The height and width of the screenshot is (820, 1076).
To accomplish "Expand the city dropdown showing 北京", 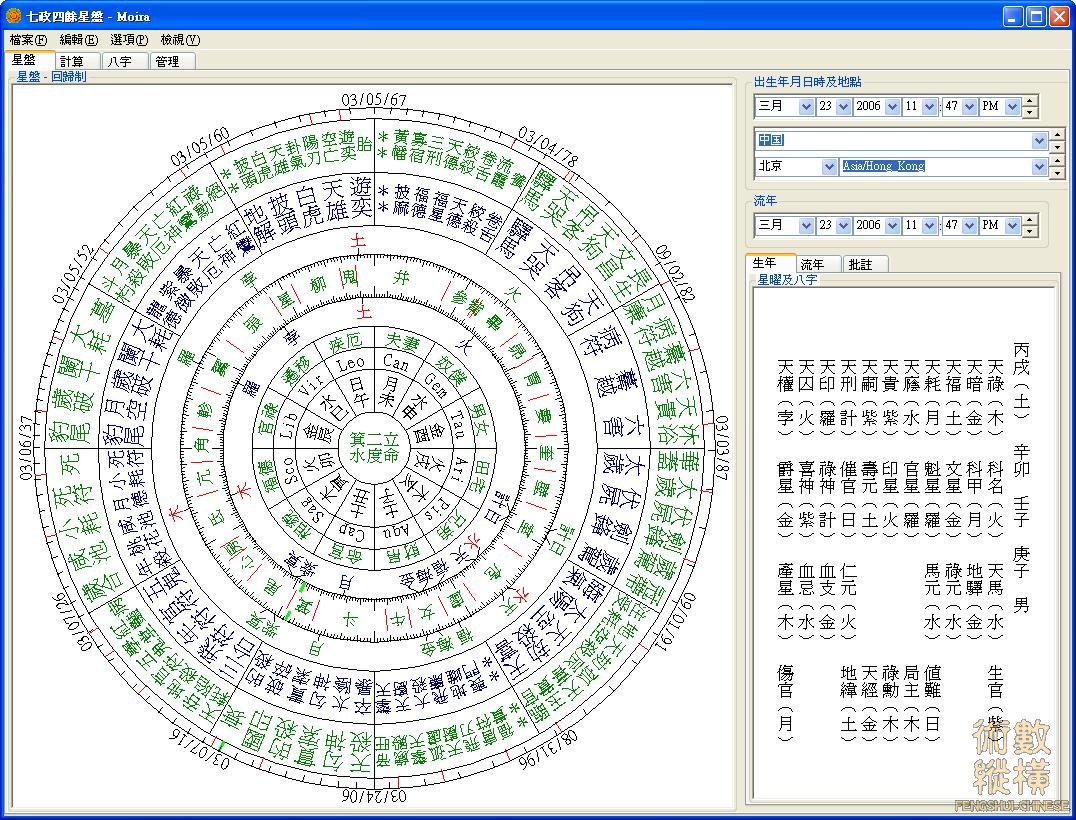I will [x=829, y=166].
